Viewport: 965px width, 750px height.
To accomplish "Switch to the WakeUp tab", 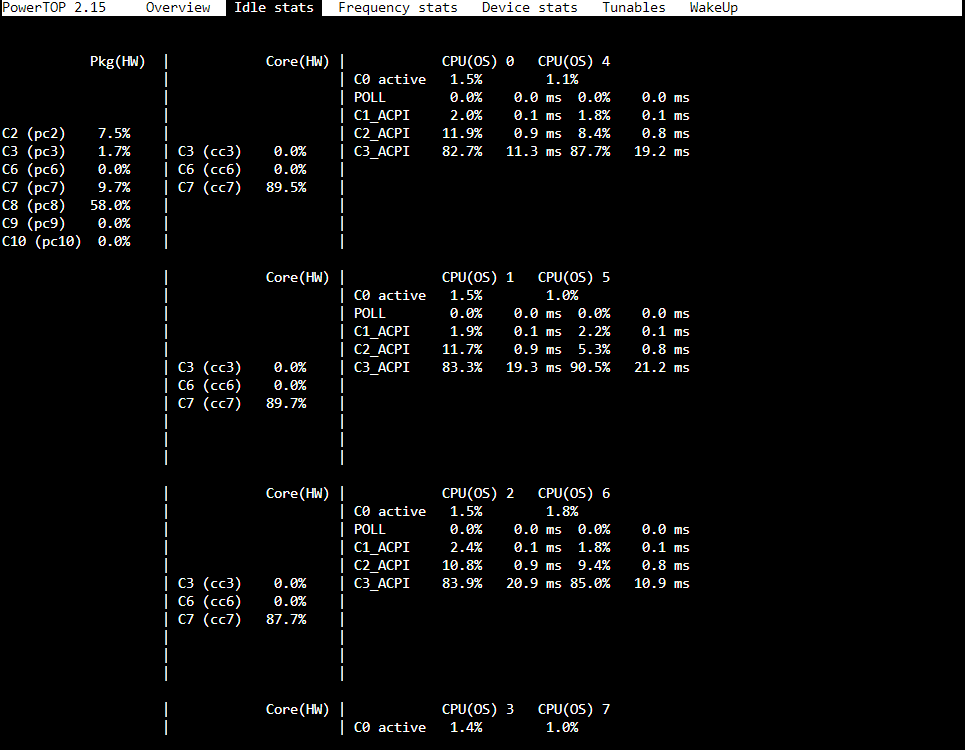I will 714,7.
